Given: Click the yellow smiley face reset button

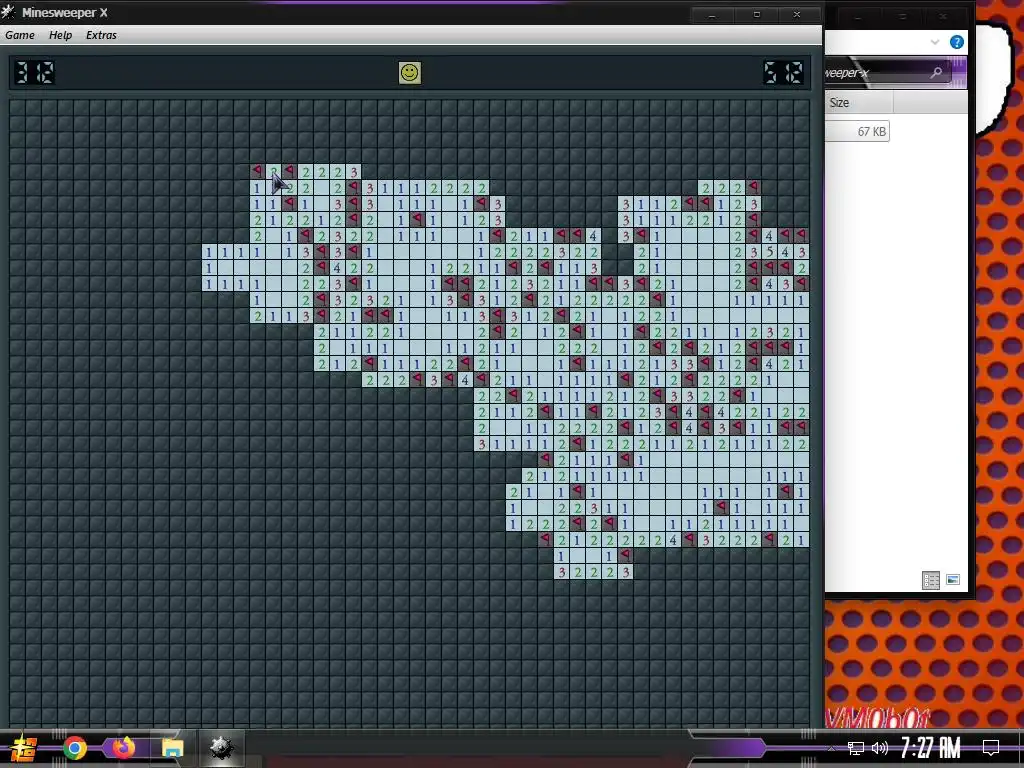Looking at the screenshot, I should 409,72.
